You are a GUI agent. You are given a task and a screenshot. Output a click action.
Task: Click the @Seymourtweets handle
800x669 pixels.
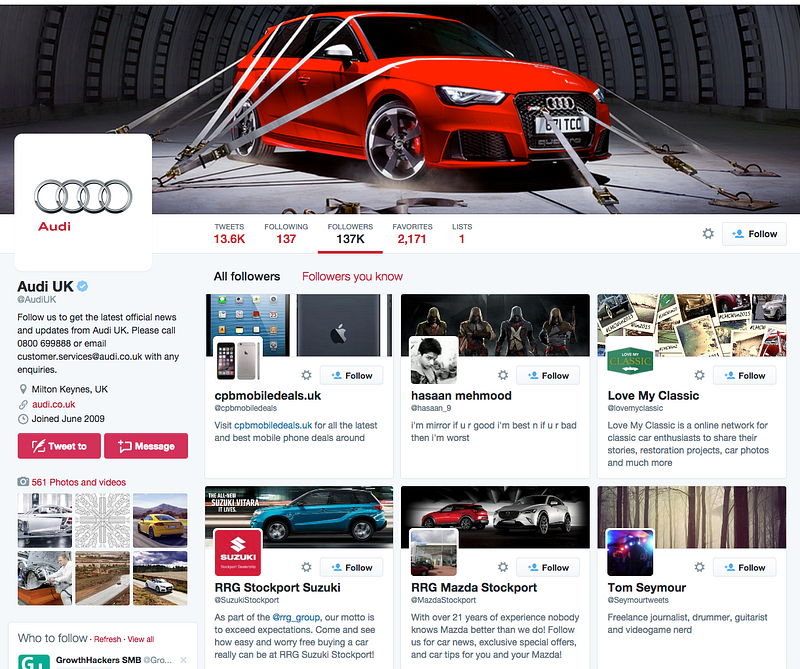point(638,600)
